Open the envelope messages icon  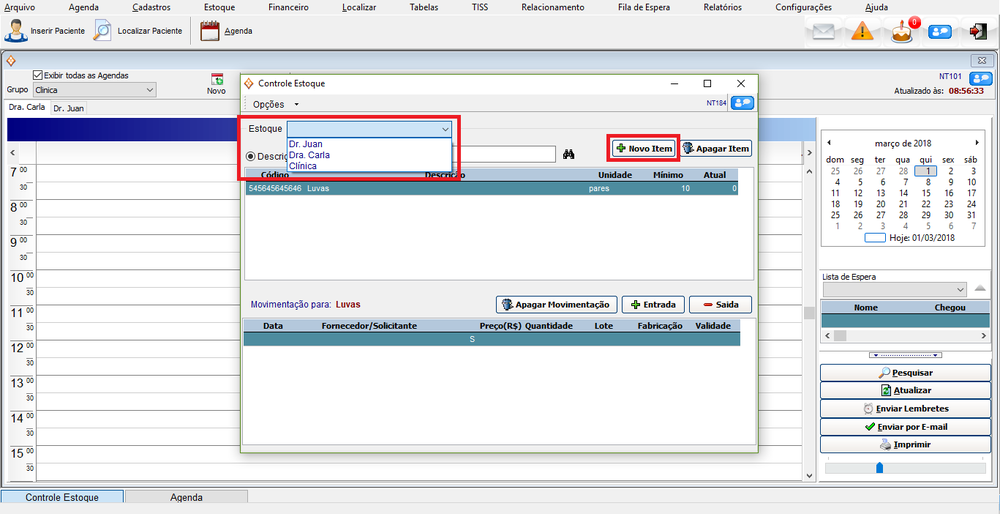pos(823,32)
